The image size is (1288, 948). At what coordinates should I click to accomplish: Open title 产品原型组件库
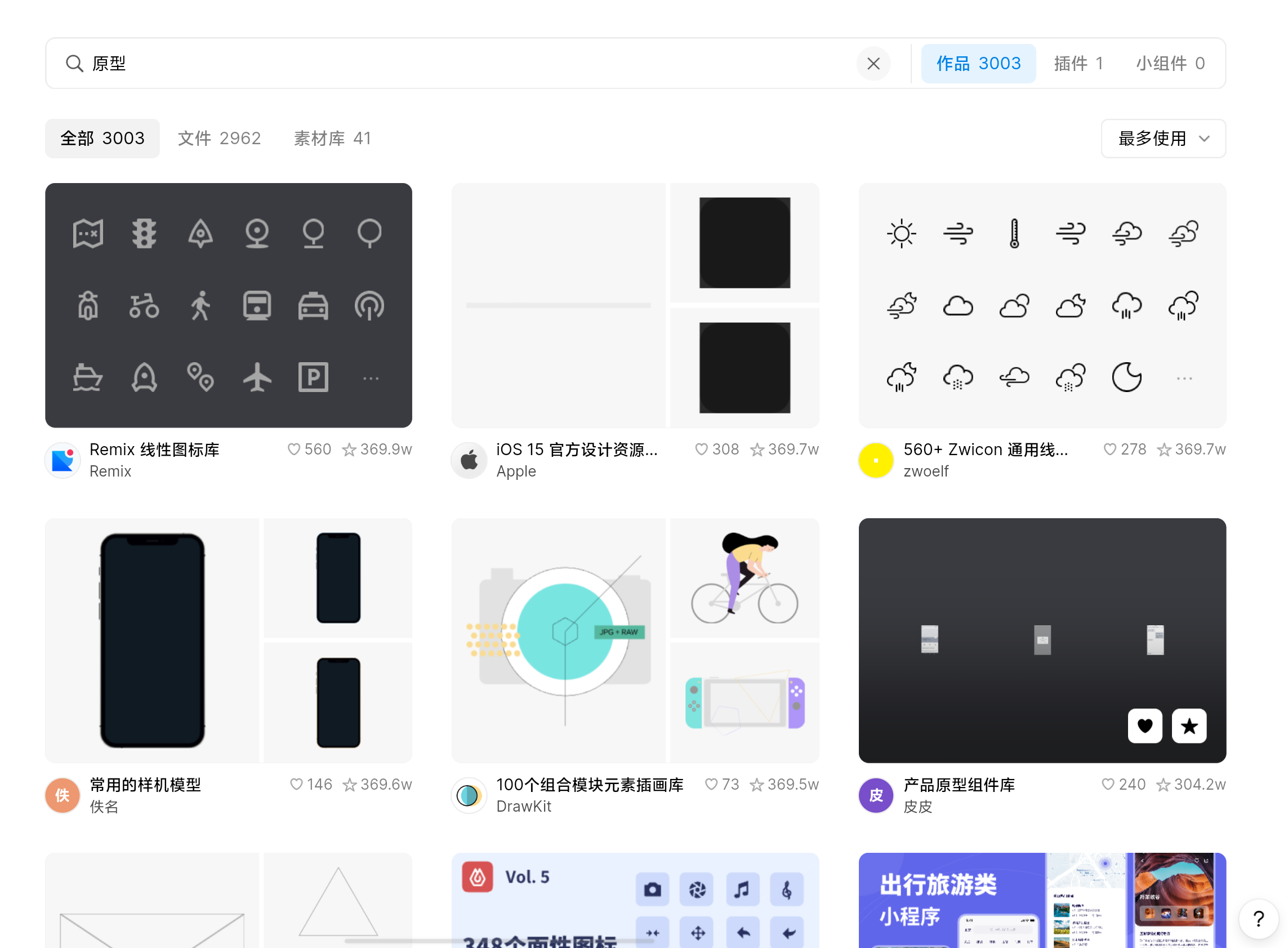click(x=959, y=785)
